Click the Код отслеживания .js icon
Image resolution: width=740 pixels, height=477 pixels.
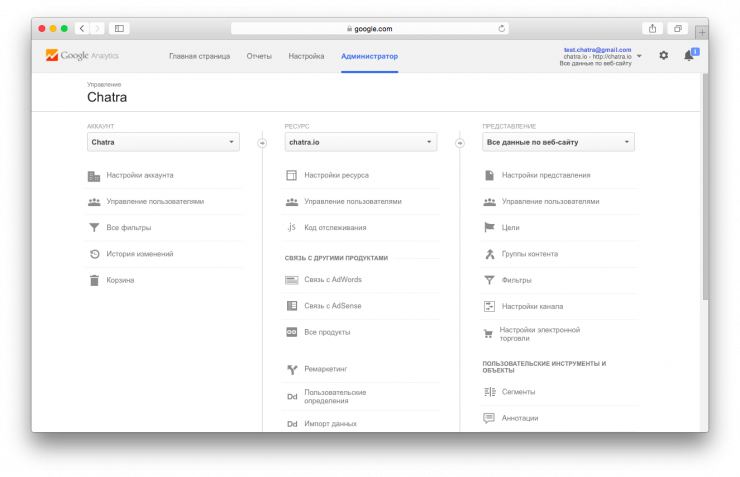tap(291, 228)
